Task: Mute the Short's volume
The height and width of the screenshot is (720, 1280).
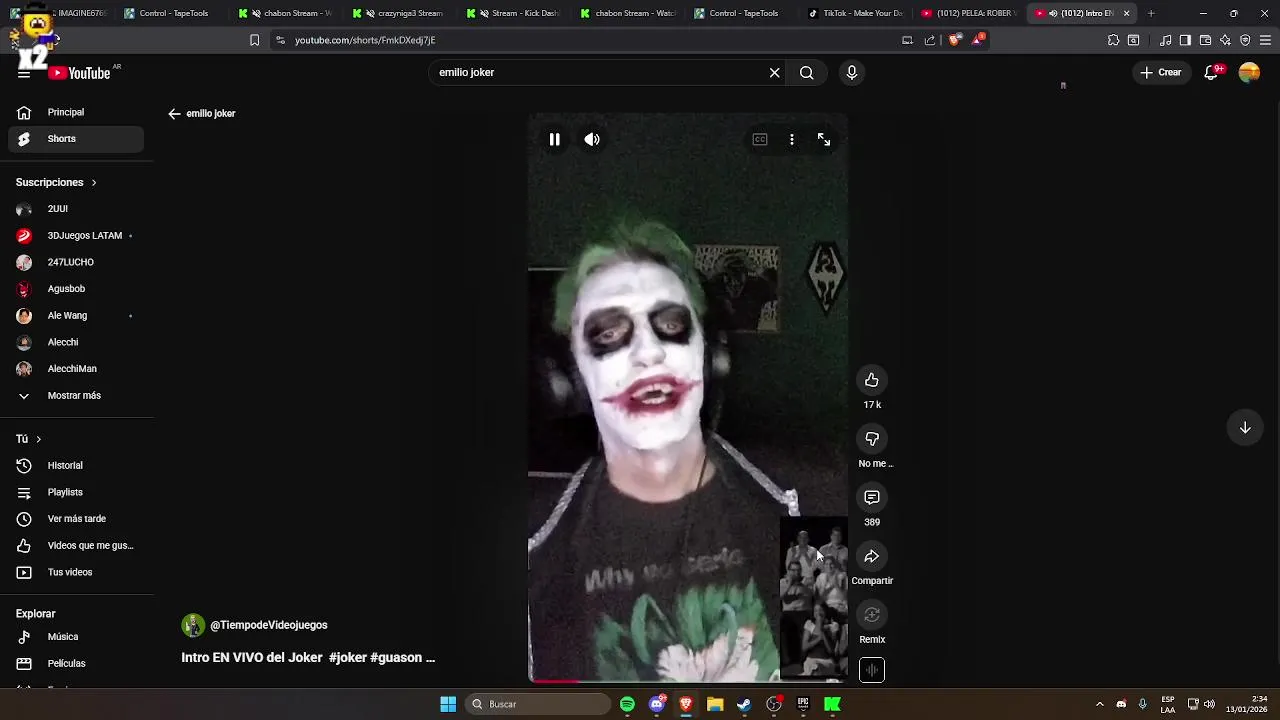Action: 592,140
